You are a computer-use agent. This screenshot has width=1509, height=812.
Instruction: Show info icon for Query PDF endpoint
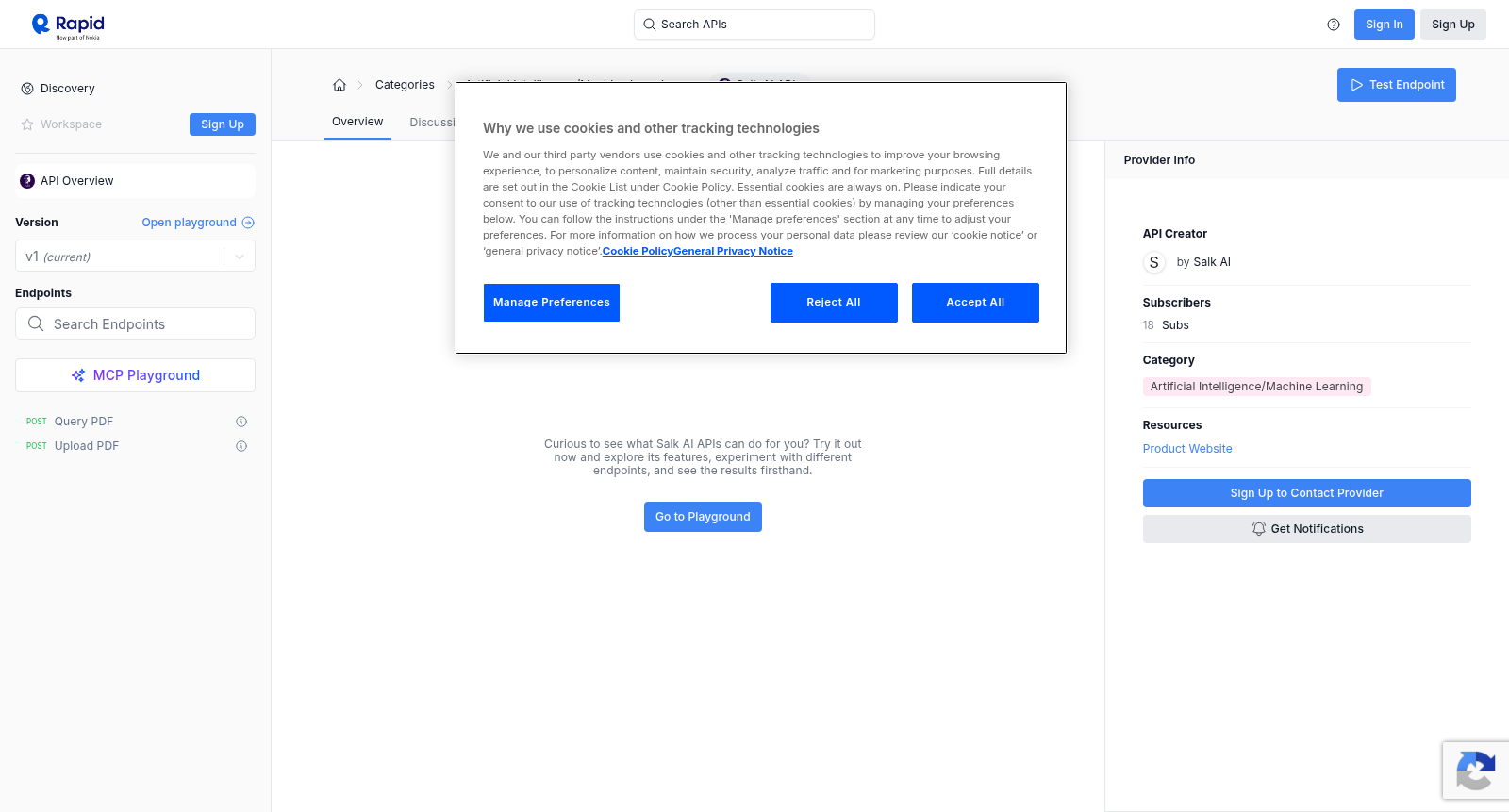coord(241,422)
